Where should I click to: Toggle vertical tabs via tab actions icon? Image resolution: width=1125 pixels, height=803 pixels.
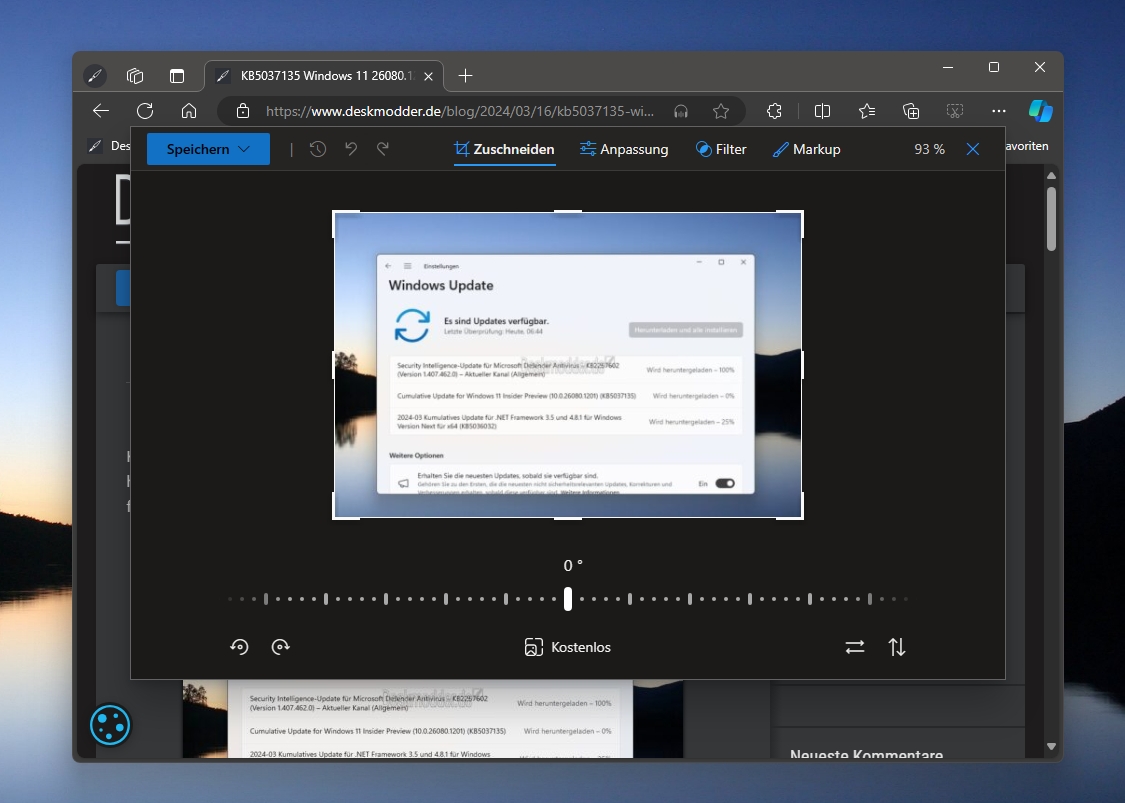pos(176,75)
